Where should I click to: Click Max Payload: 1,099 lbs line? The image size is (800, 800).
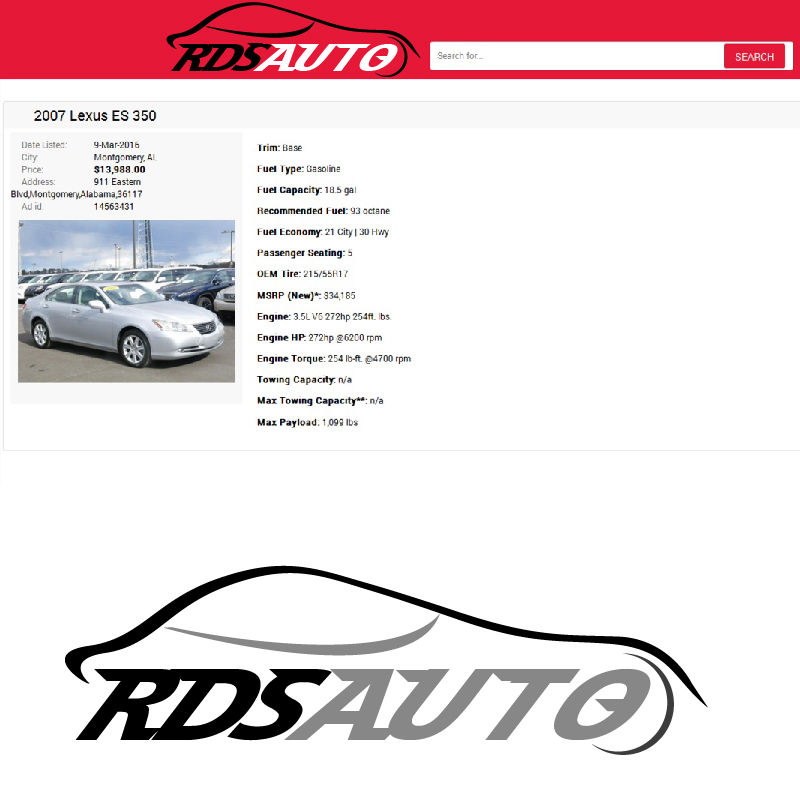308,422
